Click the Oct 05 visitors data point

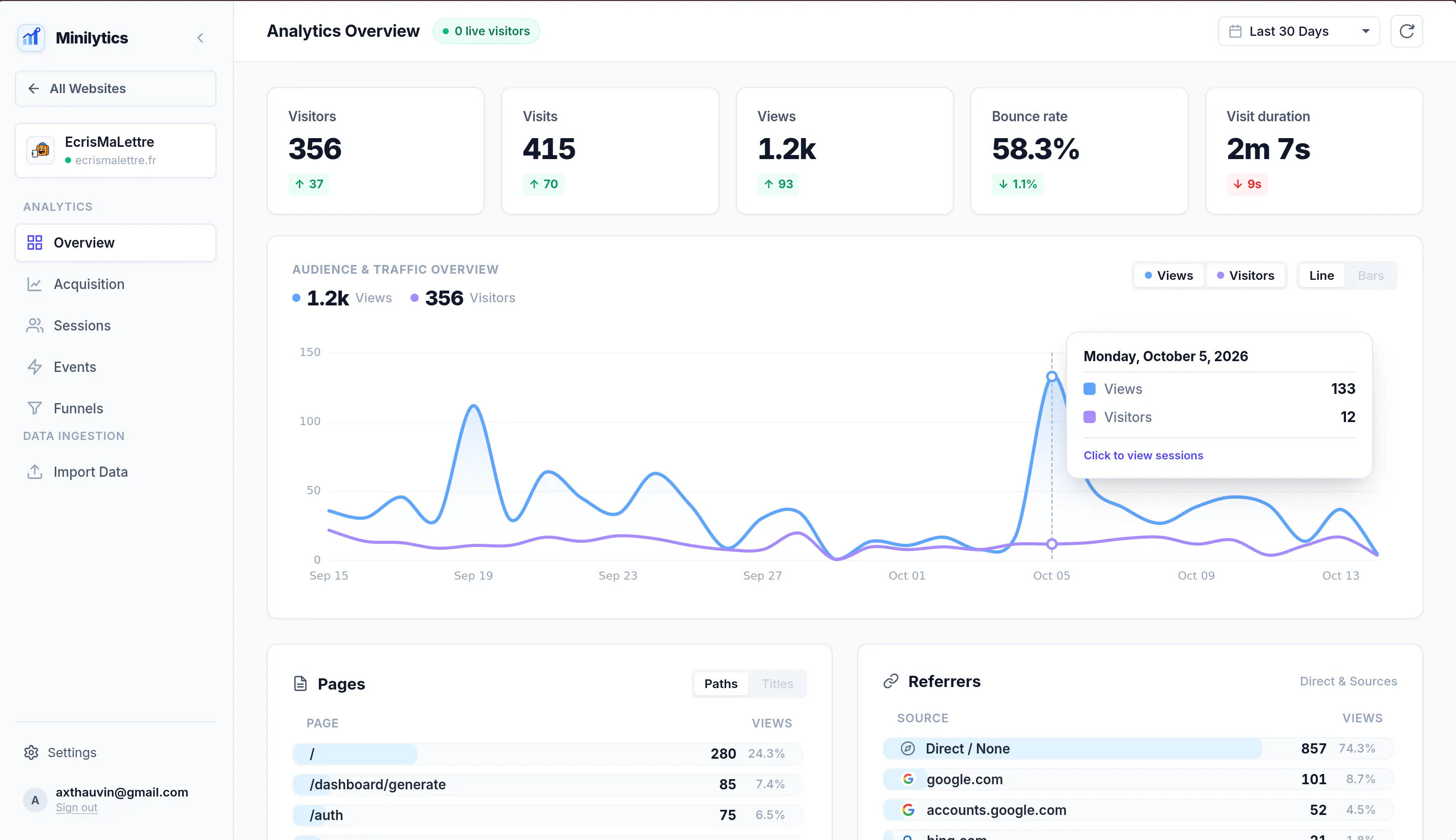(1052, 543)
